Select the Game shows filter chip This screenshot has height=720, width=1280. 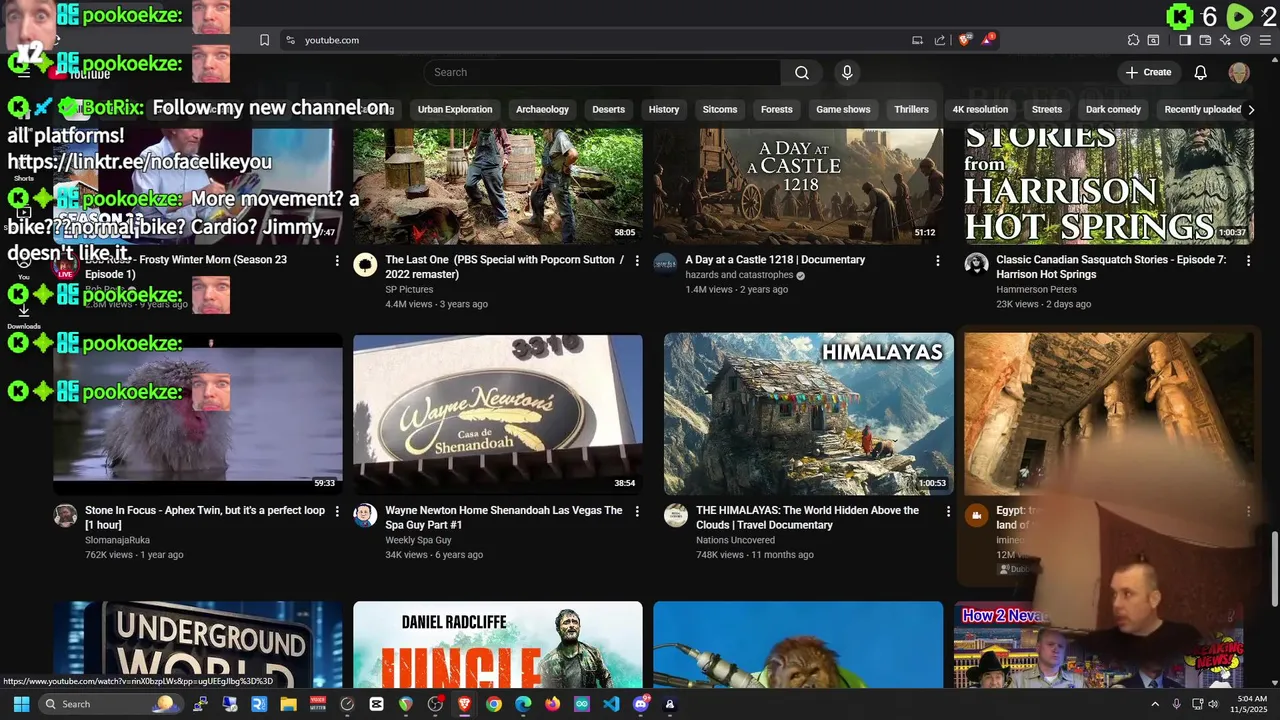(843, 109)
